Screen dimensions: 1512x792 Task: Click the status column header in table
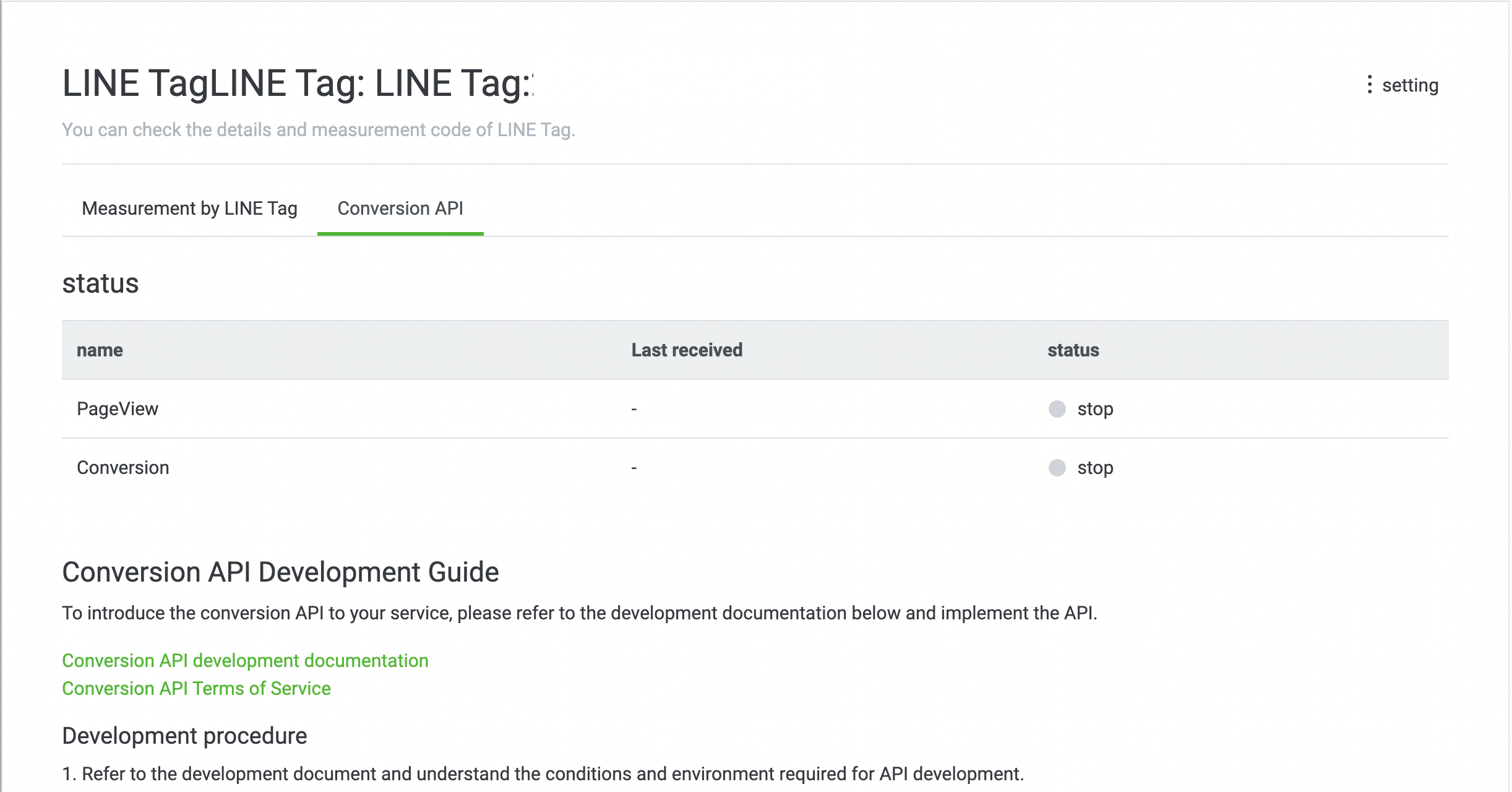tap(1073, 350)
